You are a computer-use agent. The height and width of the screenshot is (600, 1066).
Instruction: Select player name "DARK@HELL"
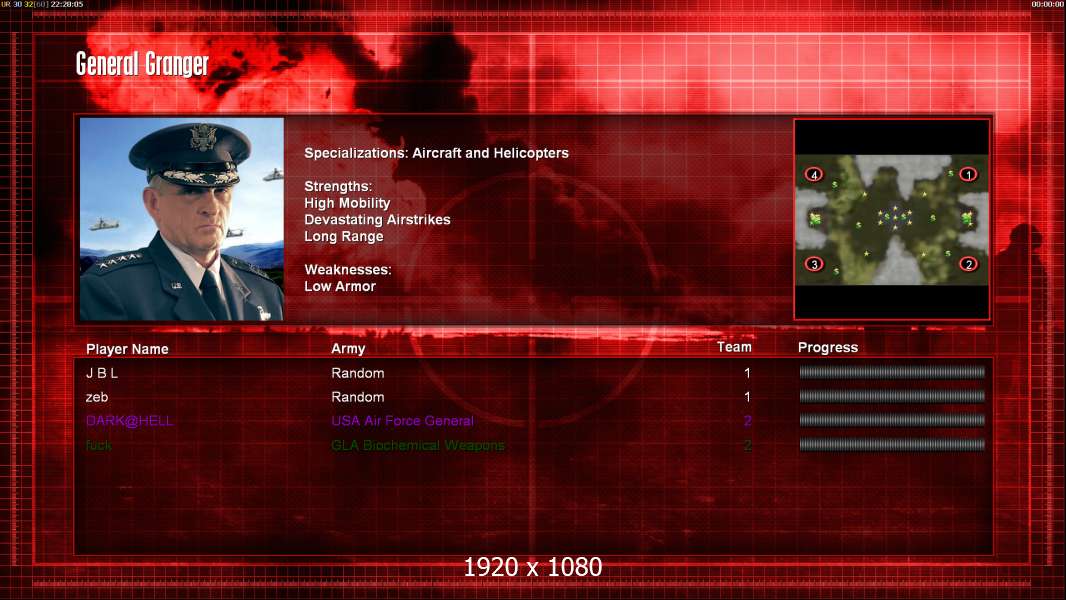tap(129, 421)
